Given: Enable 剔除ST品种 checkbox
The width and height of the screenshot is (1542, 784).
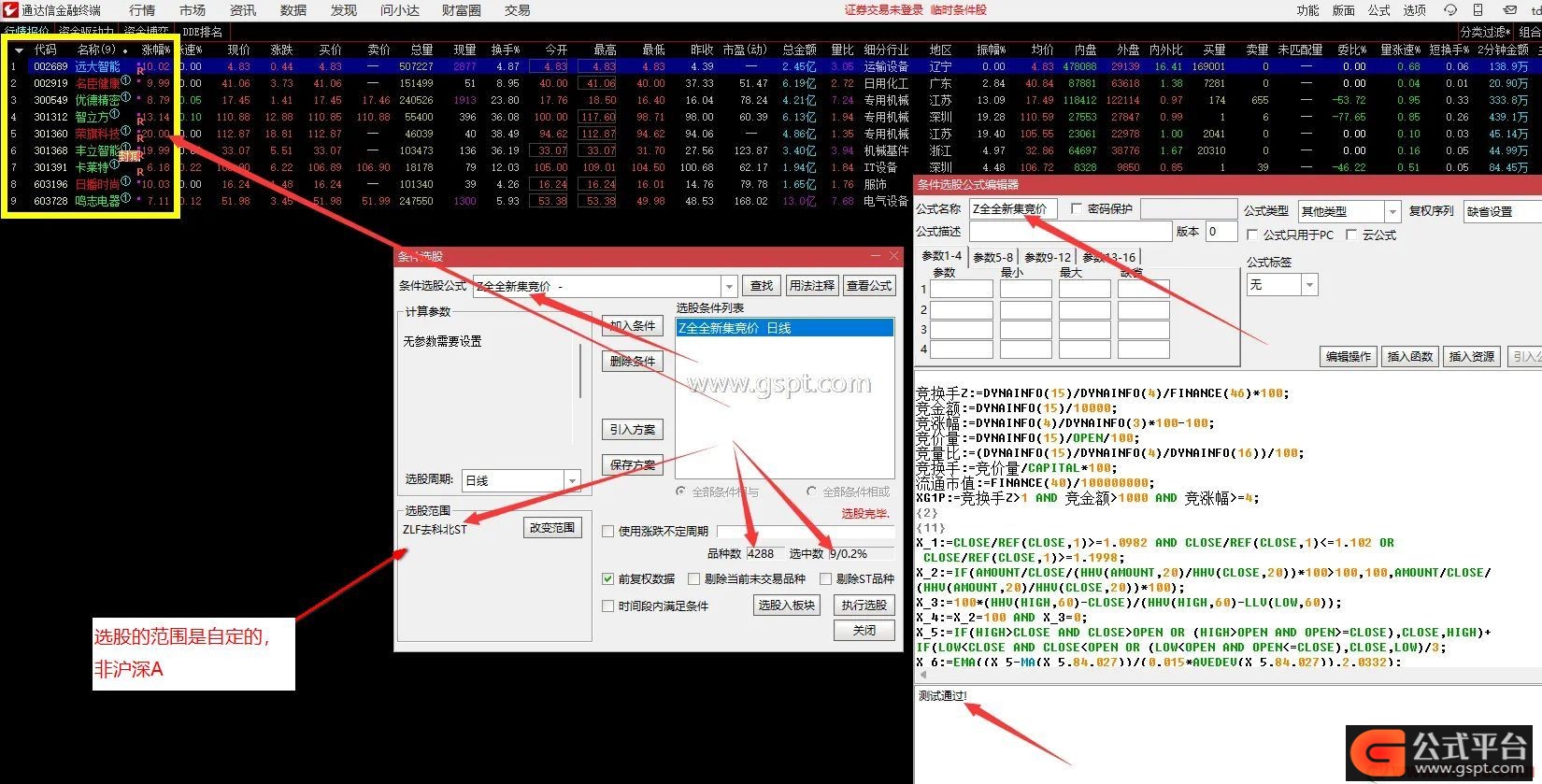Looking at the screenshot, I should [x=825, y=578].
